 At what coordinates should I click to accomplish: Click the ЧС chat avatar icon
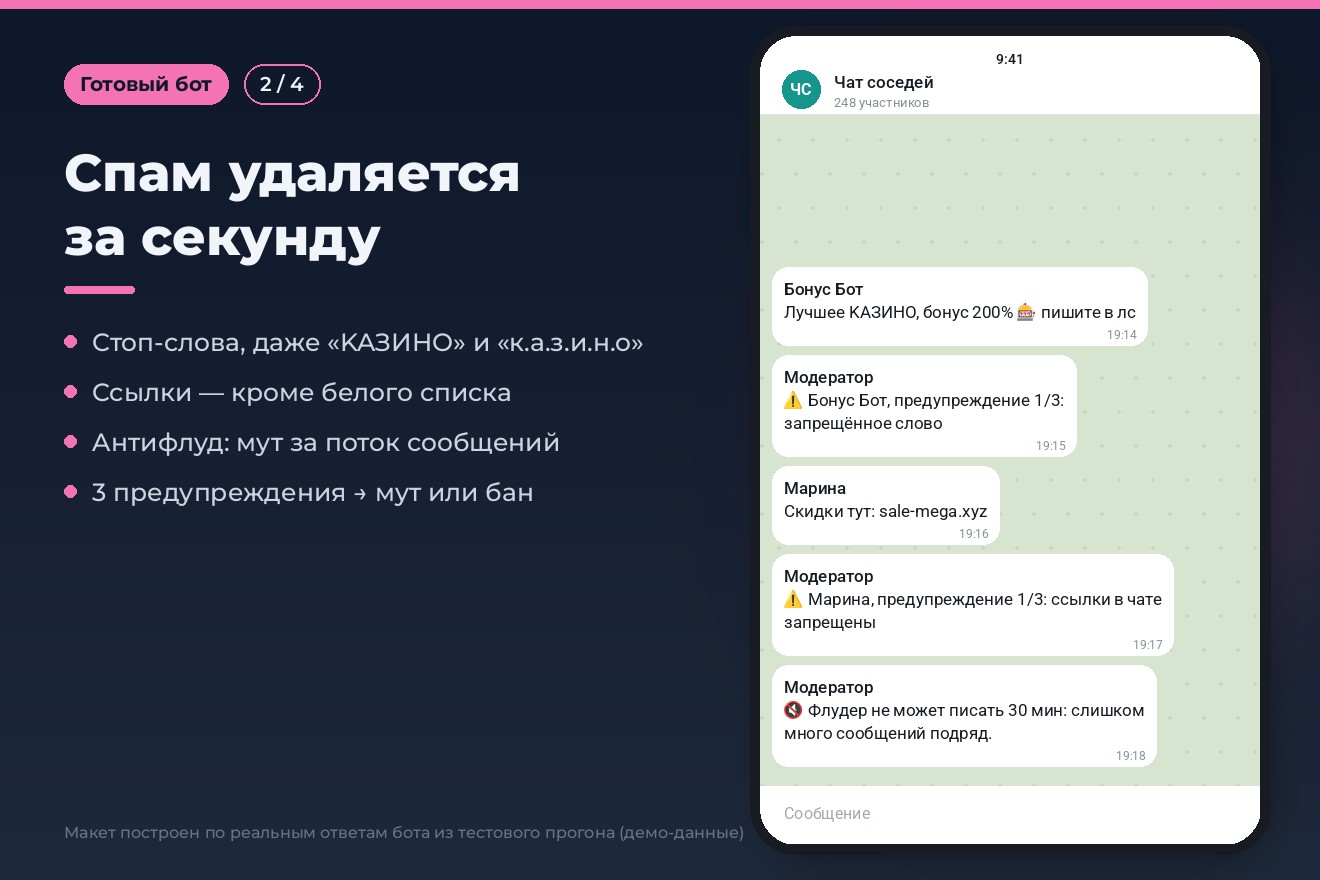(801, 90)
